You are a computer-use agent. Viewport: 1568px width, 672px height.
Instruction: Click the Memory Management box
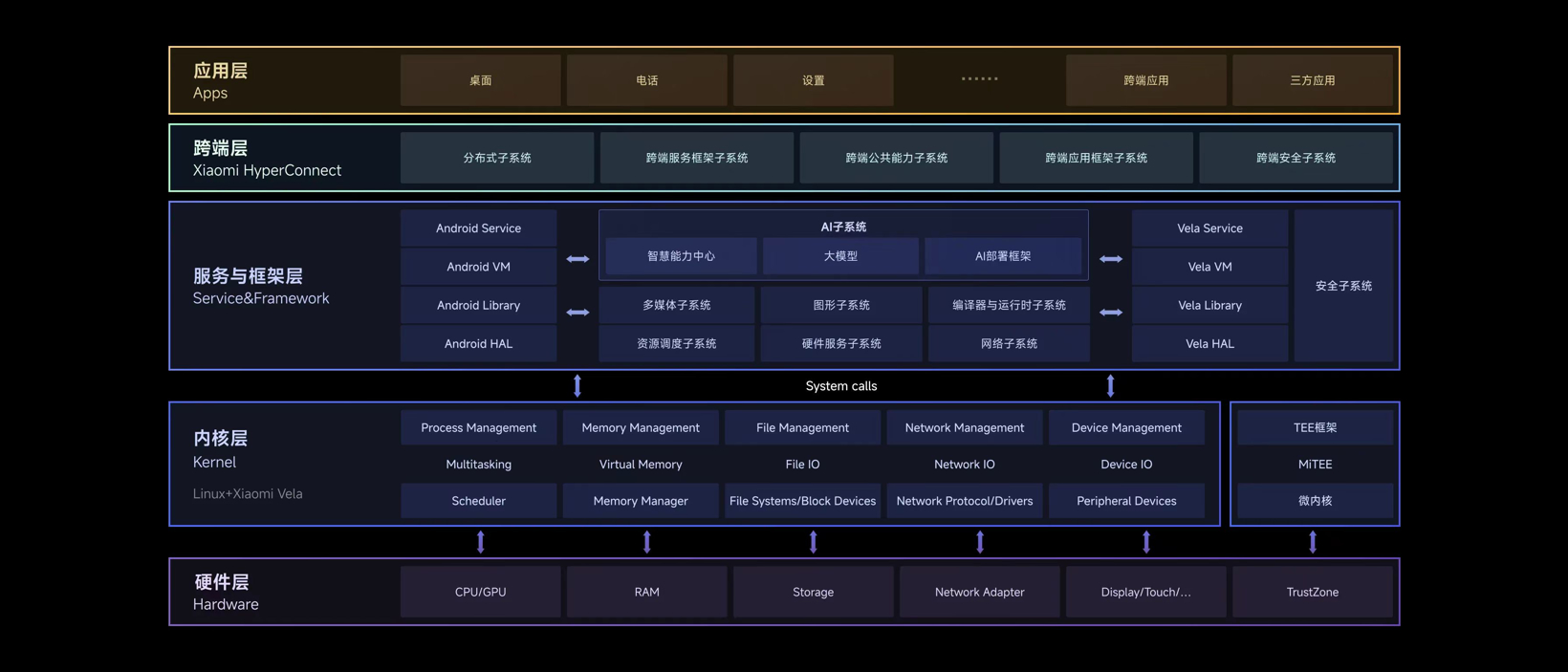[x=641, y=427]
